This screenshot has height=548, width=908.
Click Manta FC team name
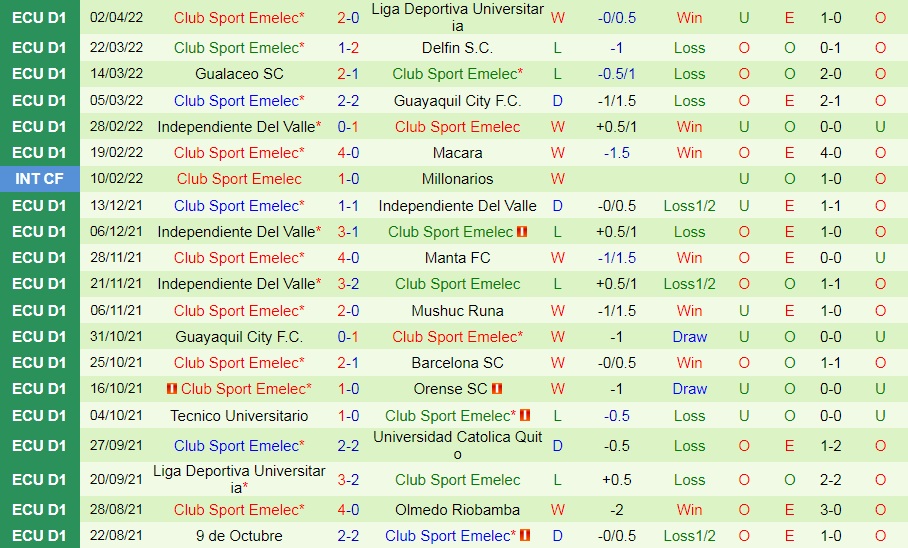(458, 258)
